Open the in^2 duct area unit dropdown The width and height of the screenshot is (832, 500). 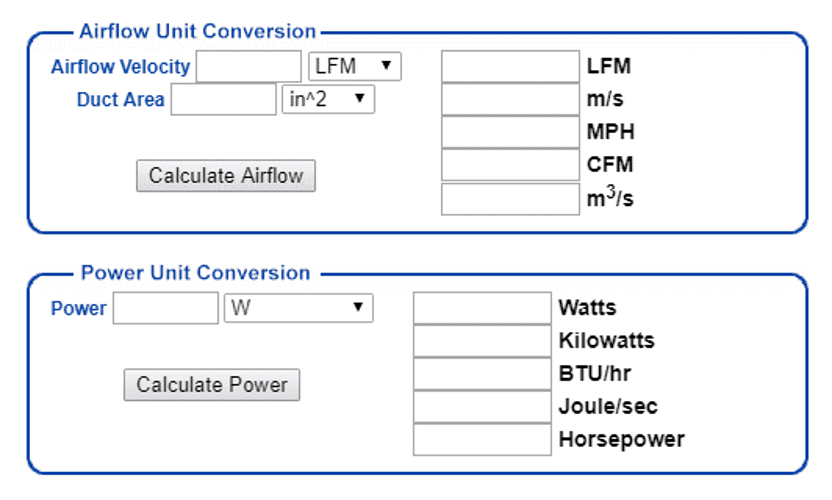(x=328, y=99)
